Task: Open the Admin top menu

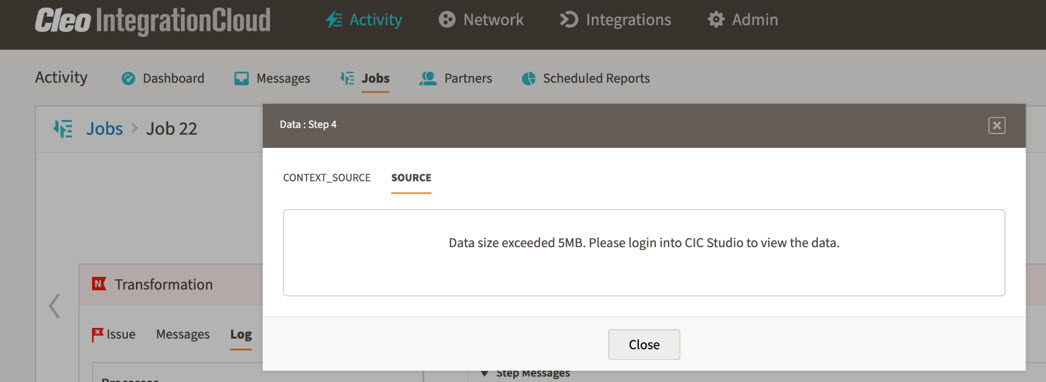Action: [742, 20]
